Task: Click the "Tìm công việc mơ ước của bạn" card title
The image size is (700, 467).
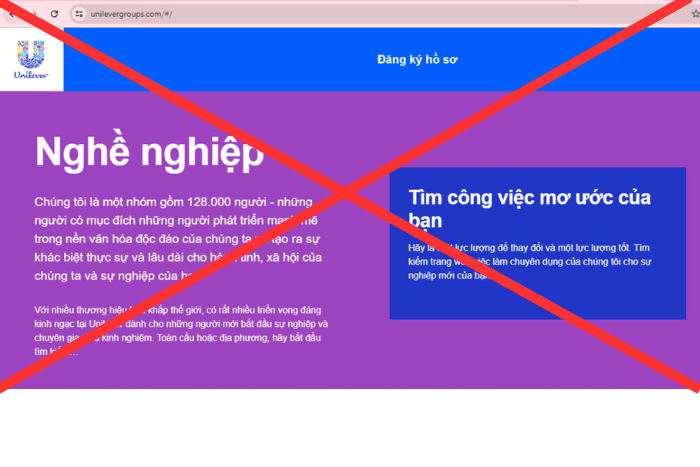Action: 529,208
